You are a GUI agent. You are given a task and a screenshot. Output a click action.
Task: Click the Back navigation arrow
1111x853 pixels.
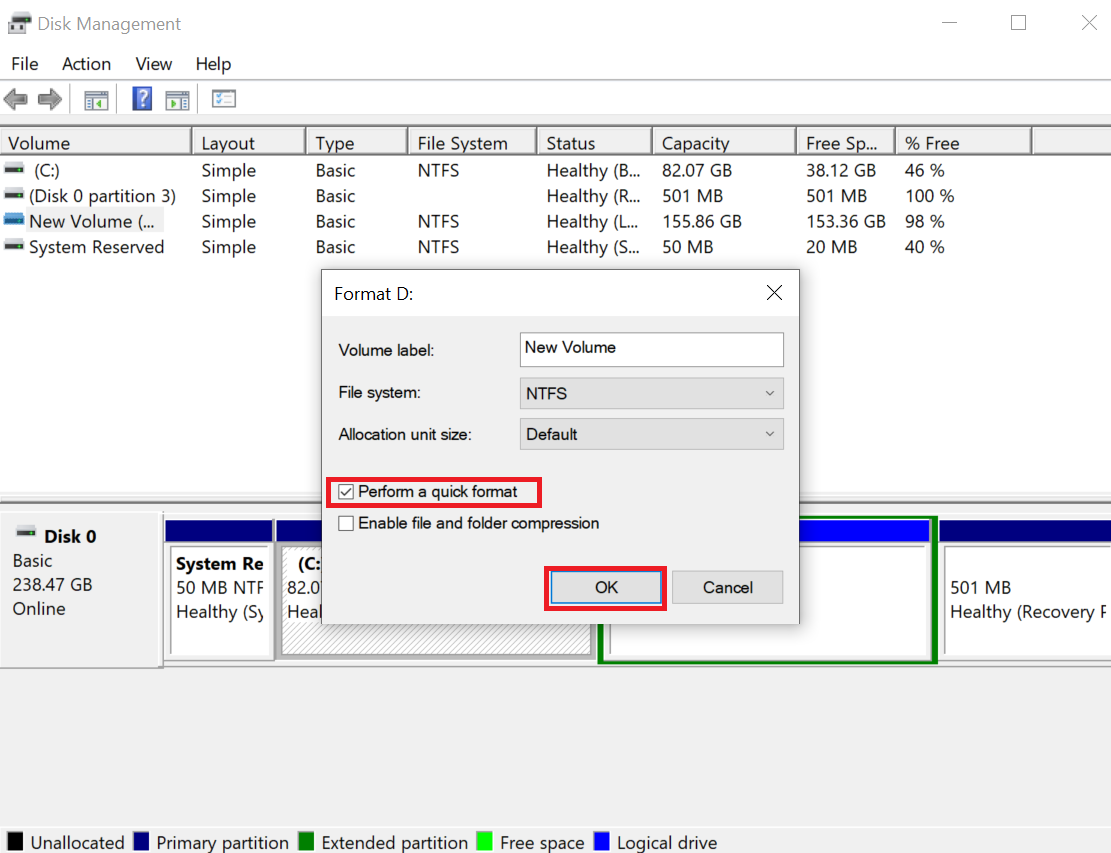point(16,98)
